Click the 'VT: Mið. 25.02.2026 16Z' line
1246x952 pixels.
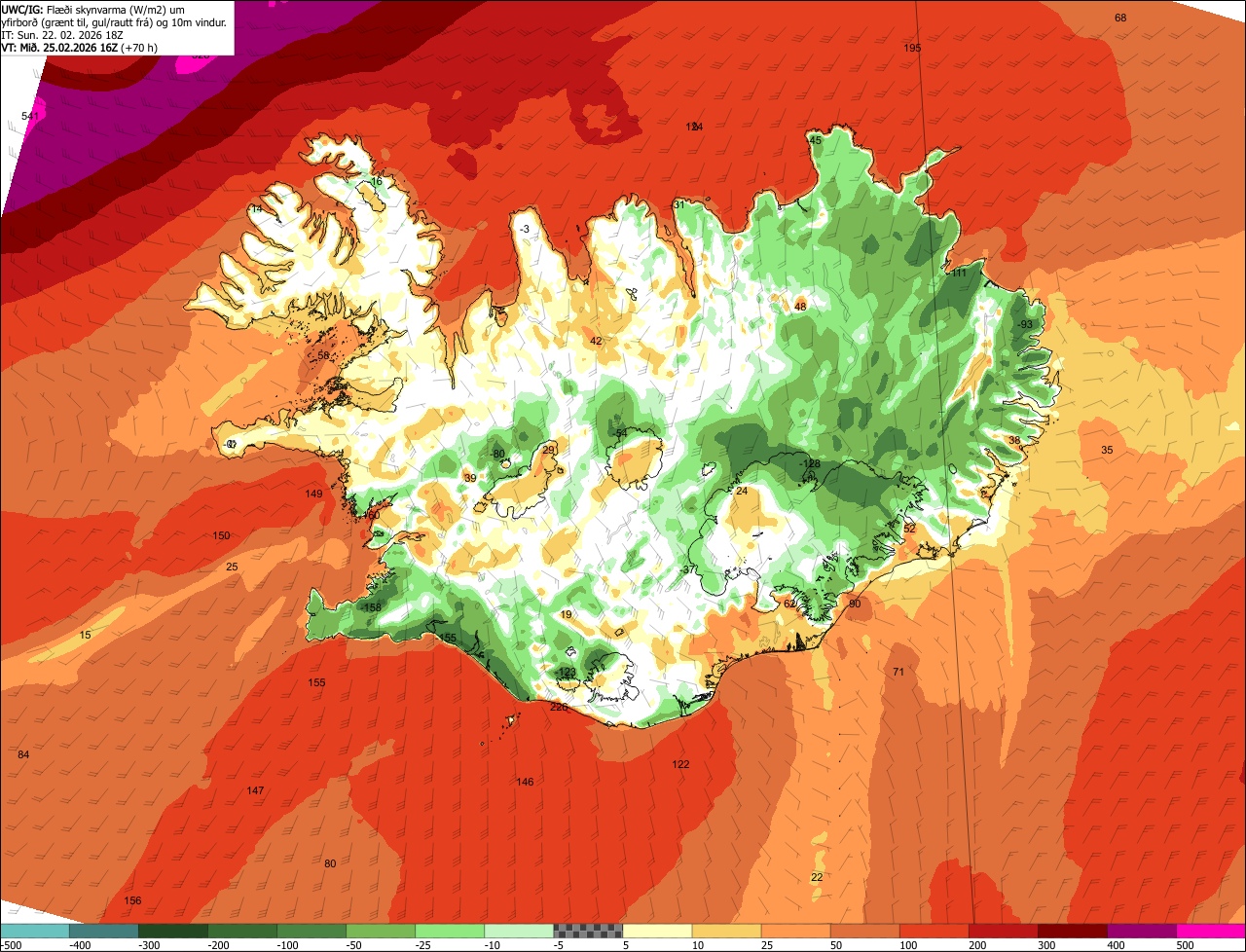[x=80, y=47]
